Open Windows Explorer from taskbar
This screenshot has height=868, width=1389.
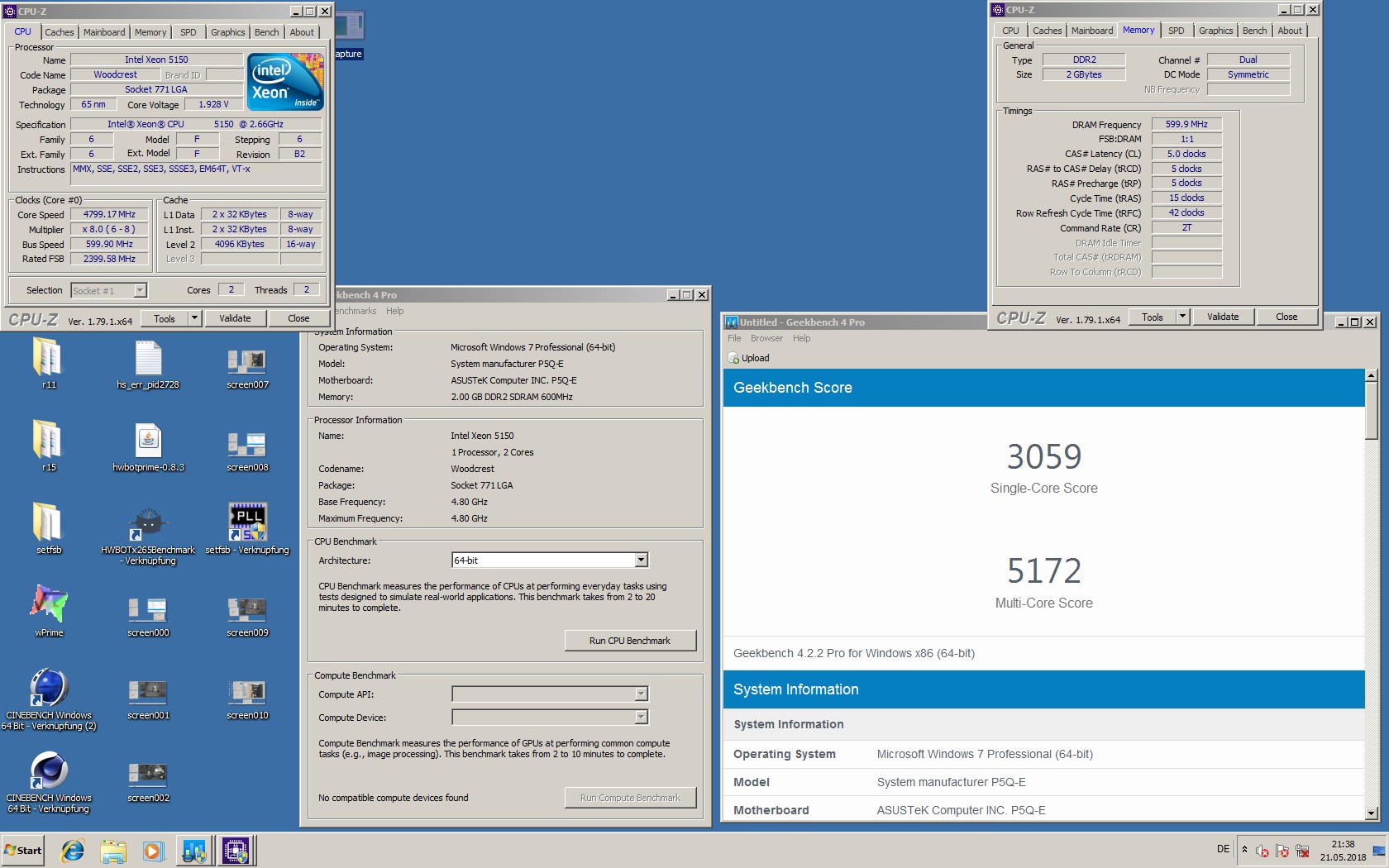click(x=113, y=850)
